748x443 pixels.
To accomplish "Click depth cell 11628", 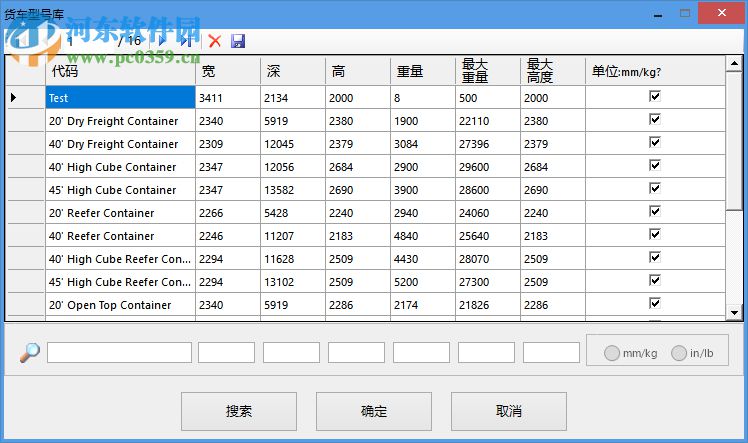I will tap(293, 259).
